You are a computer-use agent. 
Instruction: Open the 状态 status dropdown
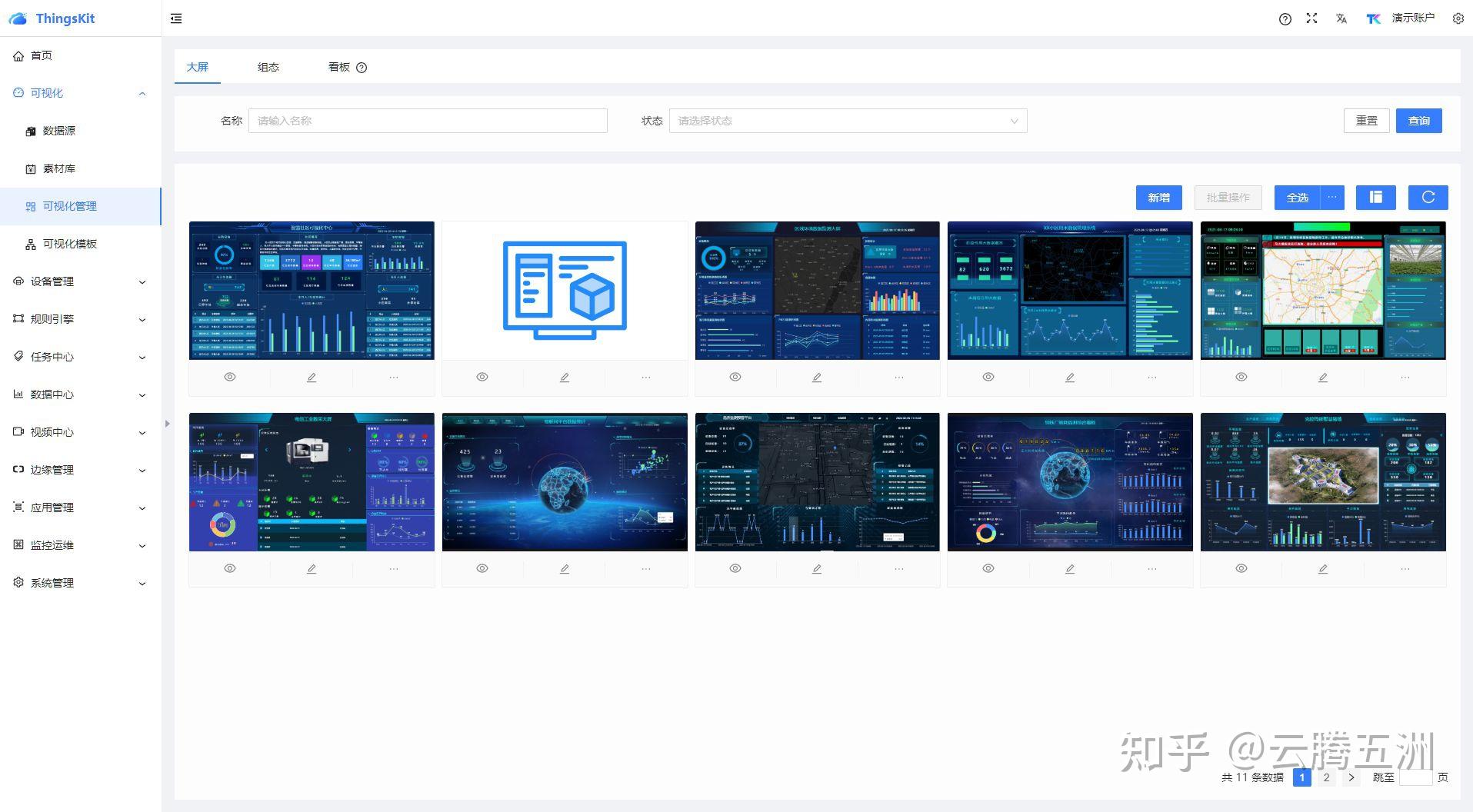click(846, 121)
